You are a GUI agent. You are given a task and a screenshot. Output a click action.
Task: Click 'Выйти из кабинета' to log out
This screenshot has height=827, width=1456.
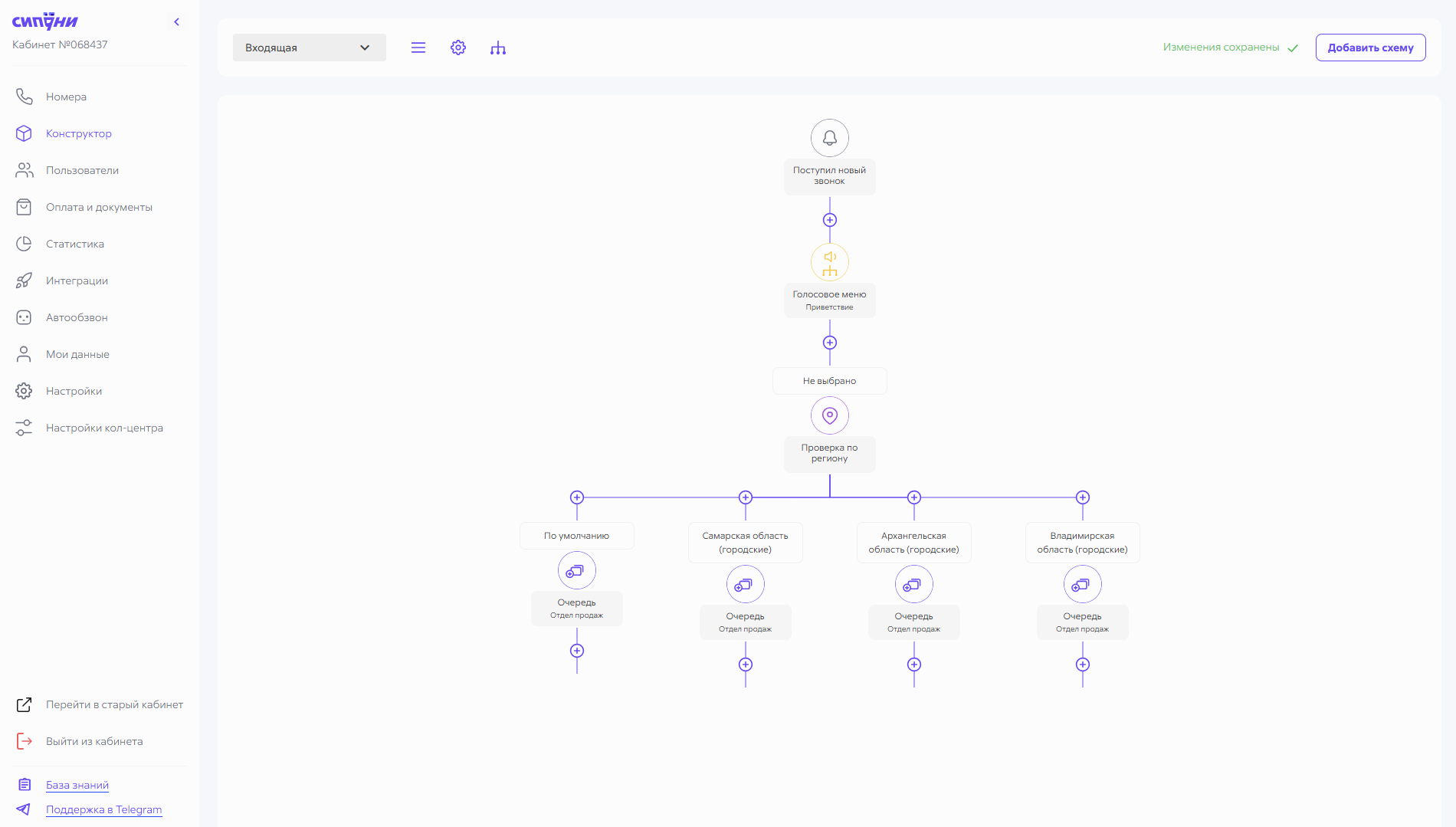(x=94, y=741)
